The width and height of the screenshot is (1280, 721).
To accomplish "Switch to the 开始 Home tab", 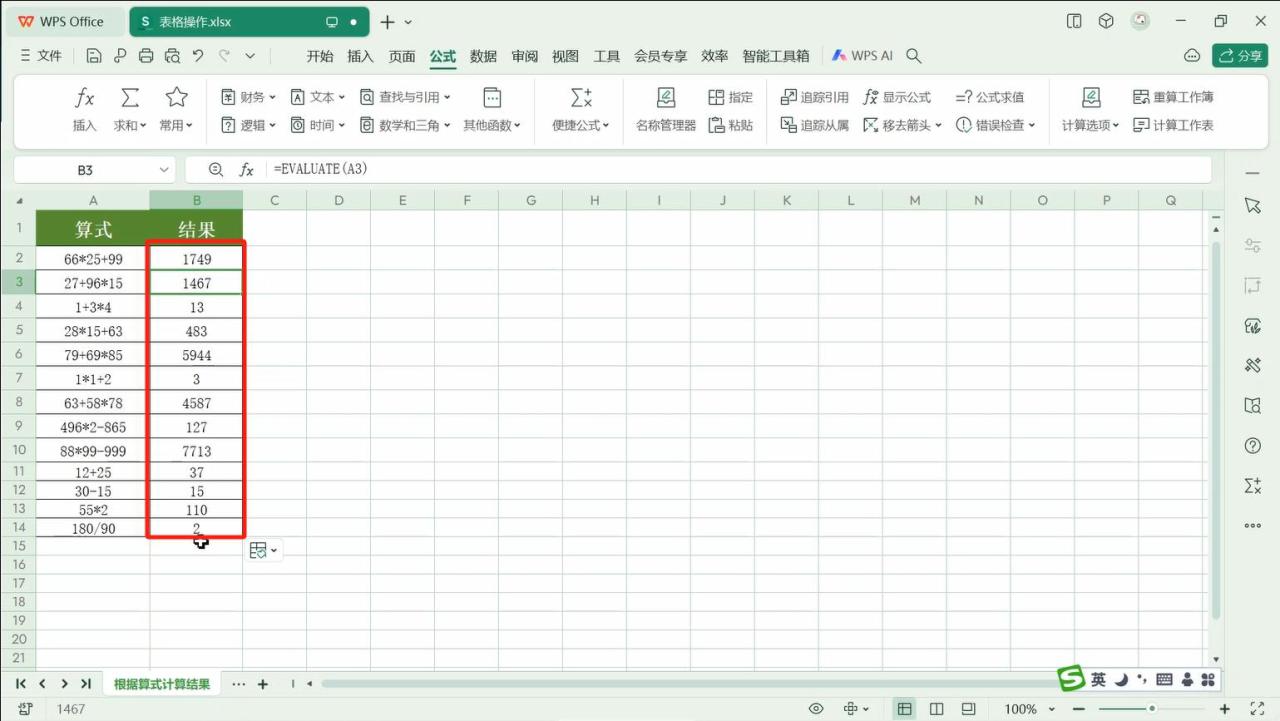I will 320,56.
